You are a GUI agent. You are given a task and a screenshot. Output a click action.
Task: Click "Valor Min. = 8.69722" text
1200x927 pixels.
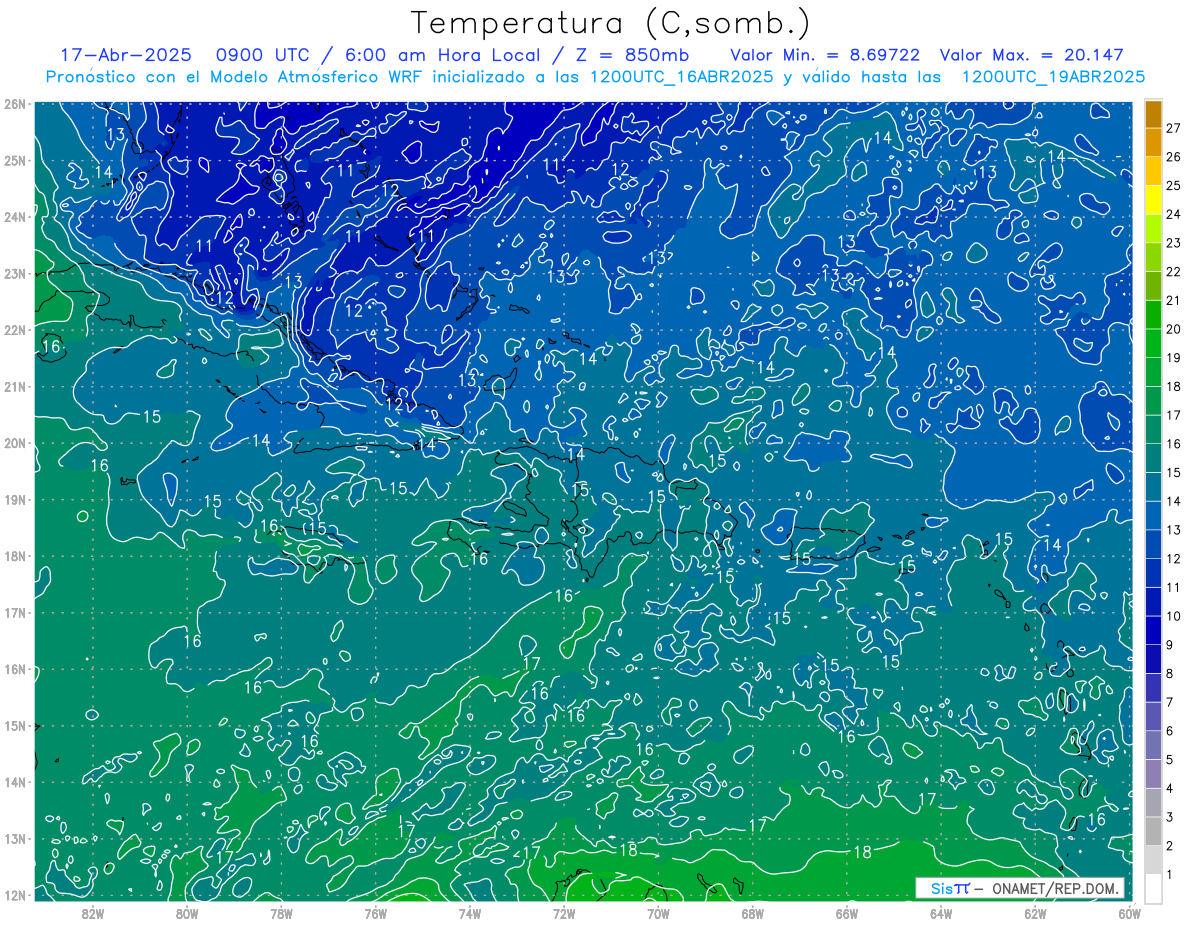(x=825, y=55)
